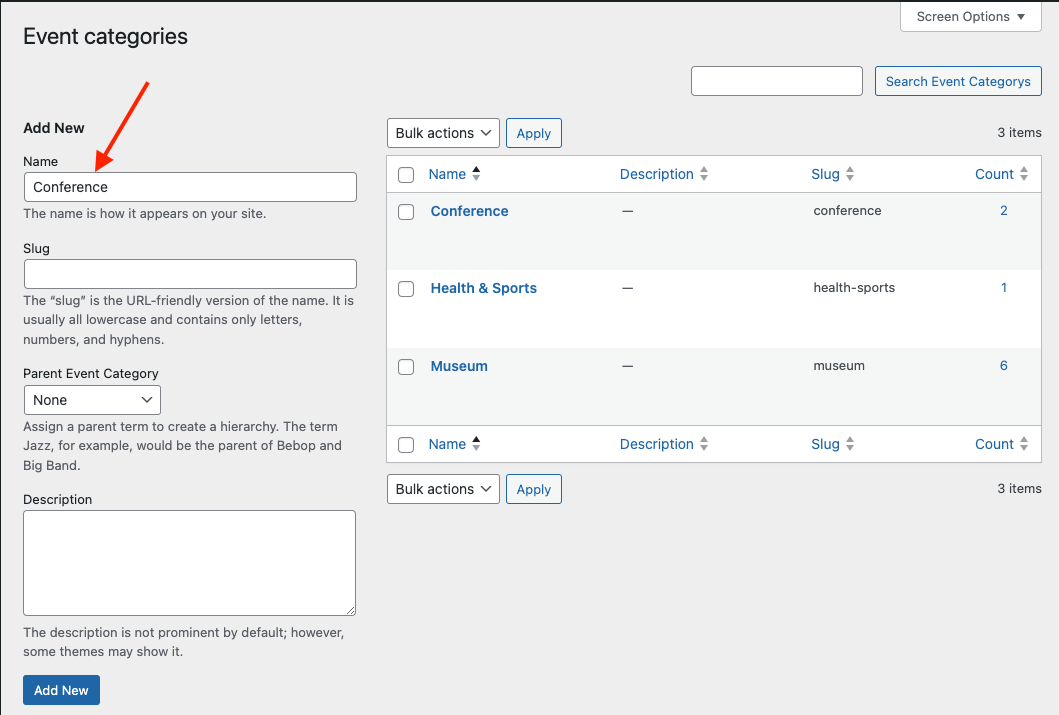Check the Museum category checkbox
The height and width of the screenshot is (715, 1059).
click(x=406, y=367)
